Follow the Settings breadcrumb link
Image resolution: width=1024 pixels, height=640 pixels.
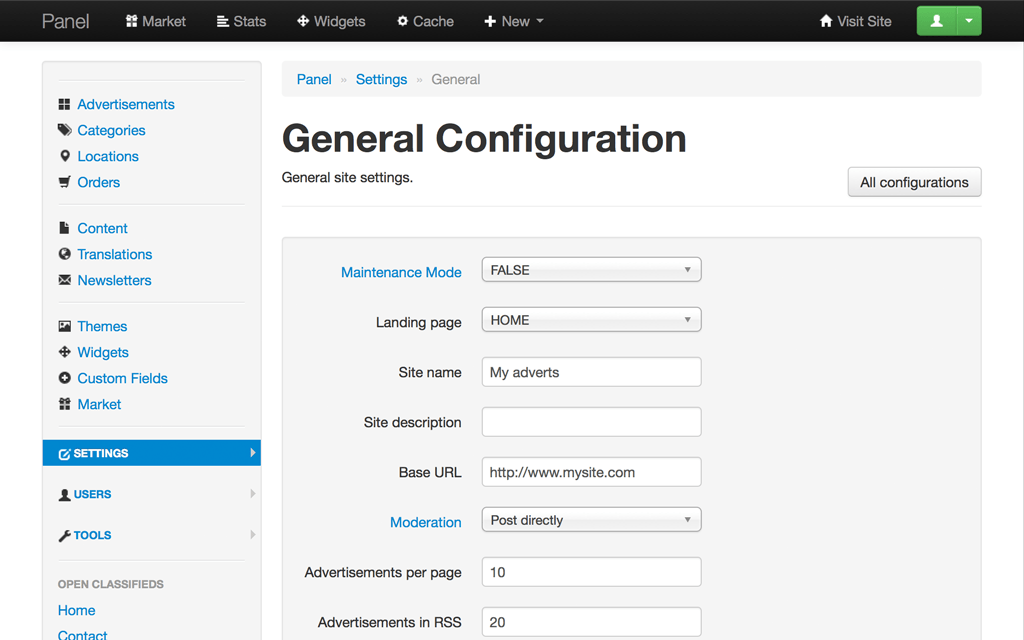click(381, 79)
